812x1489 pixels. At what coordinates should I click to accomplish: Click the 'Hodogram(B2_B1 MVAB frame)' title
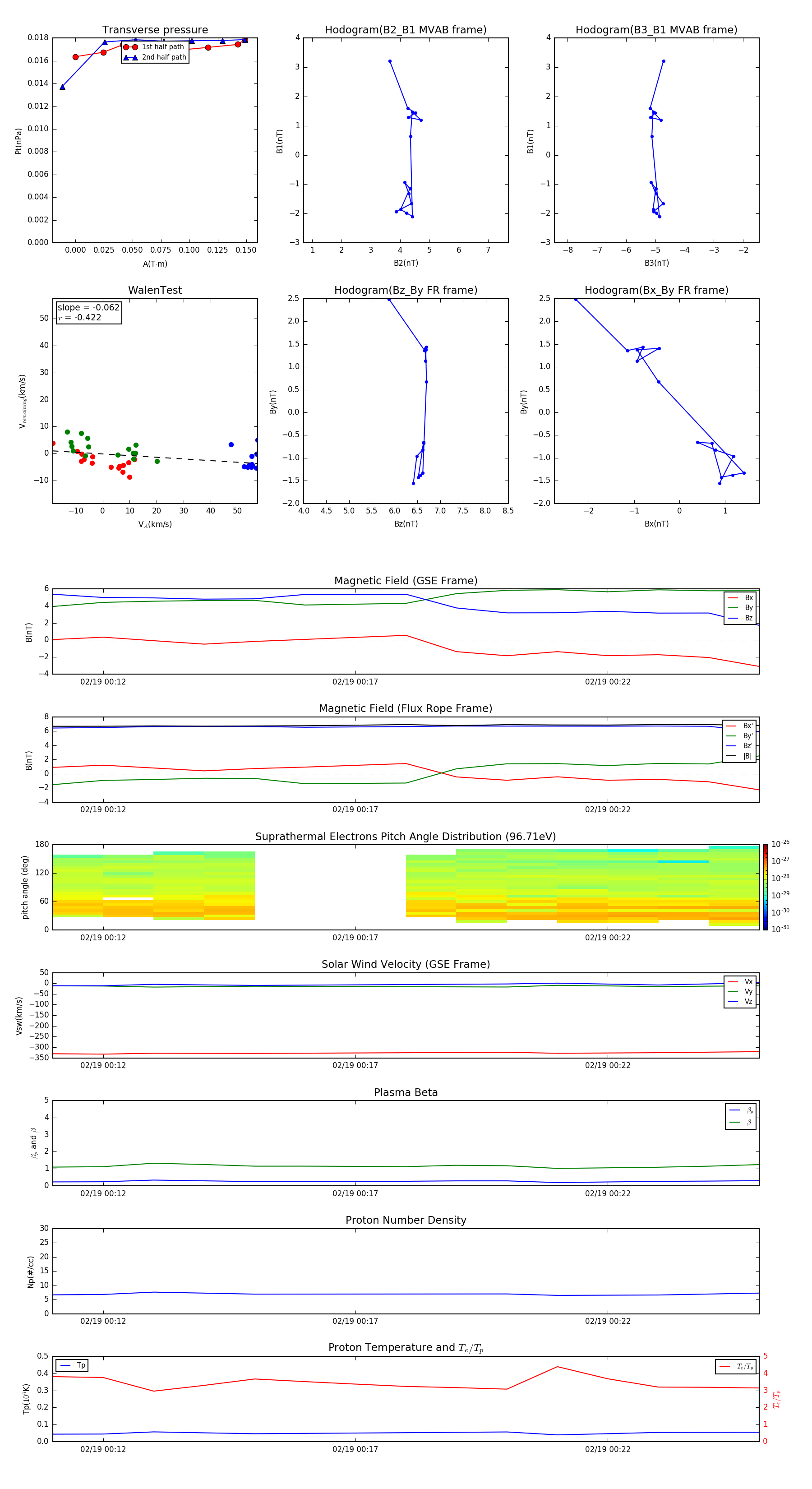click(406, 30)
